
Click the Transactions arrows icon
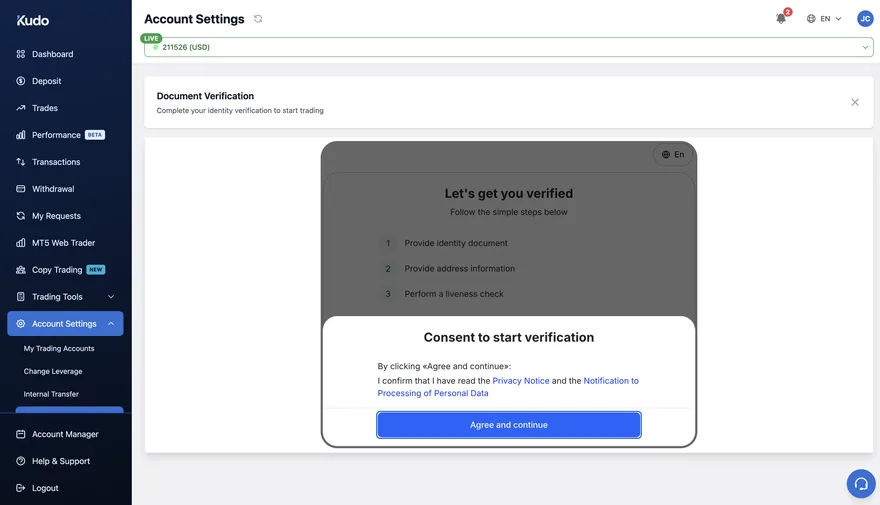pyautogui.click(x=21, y=162)
